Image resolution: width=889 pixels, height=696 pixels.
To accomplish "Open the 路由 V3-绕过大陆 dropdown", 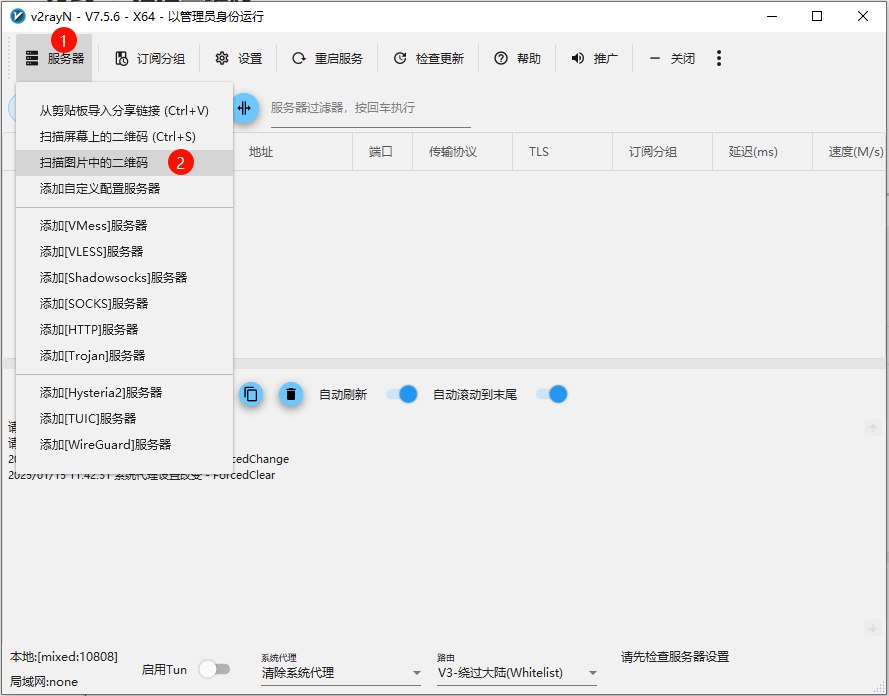I will (516, 673).
